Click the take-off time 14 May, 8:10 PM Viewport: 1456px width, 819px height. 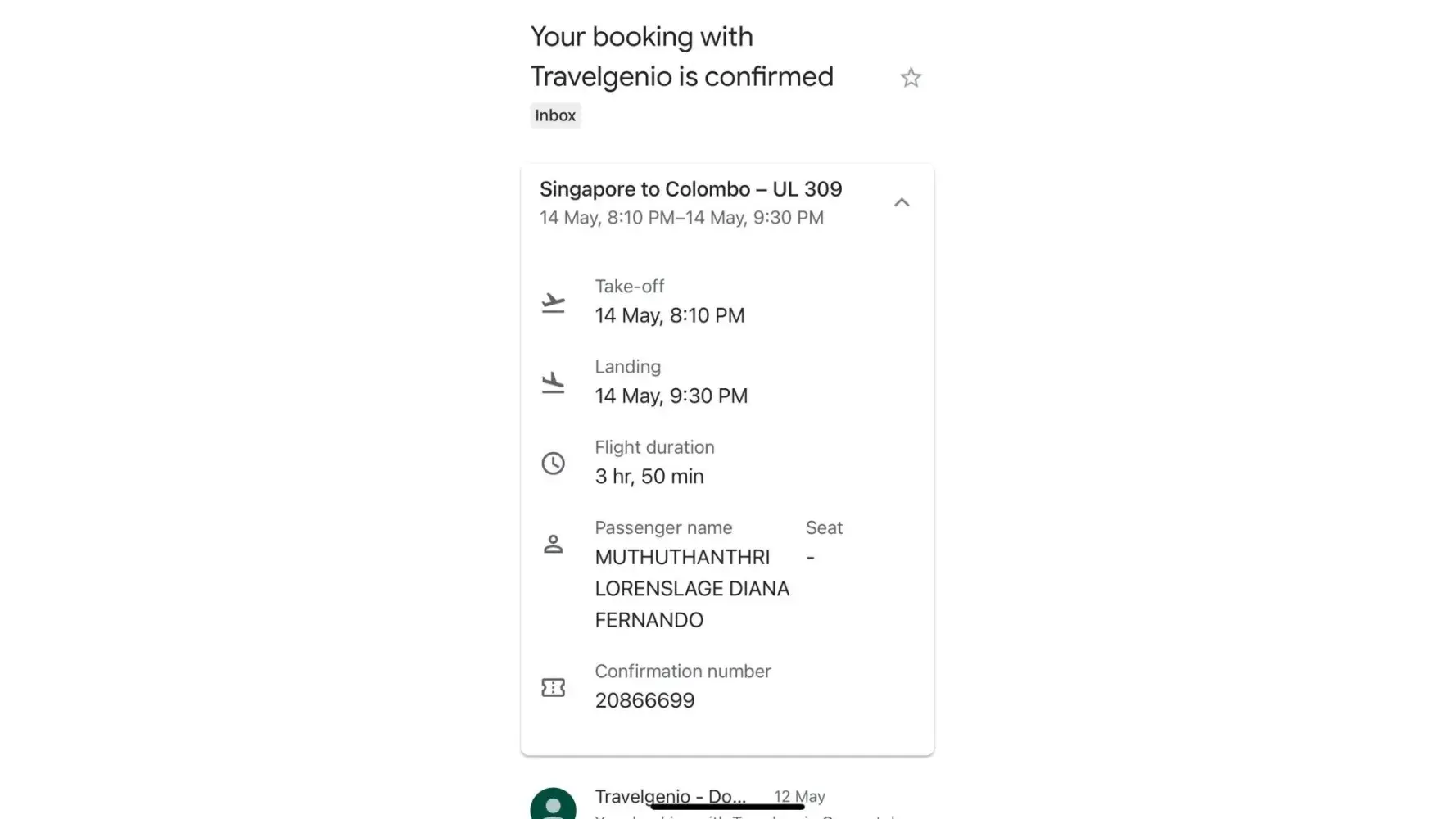point(670,315)
